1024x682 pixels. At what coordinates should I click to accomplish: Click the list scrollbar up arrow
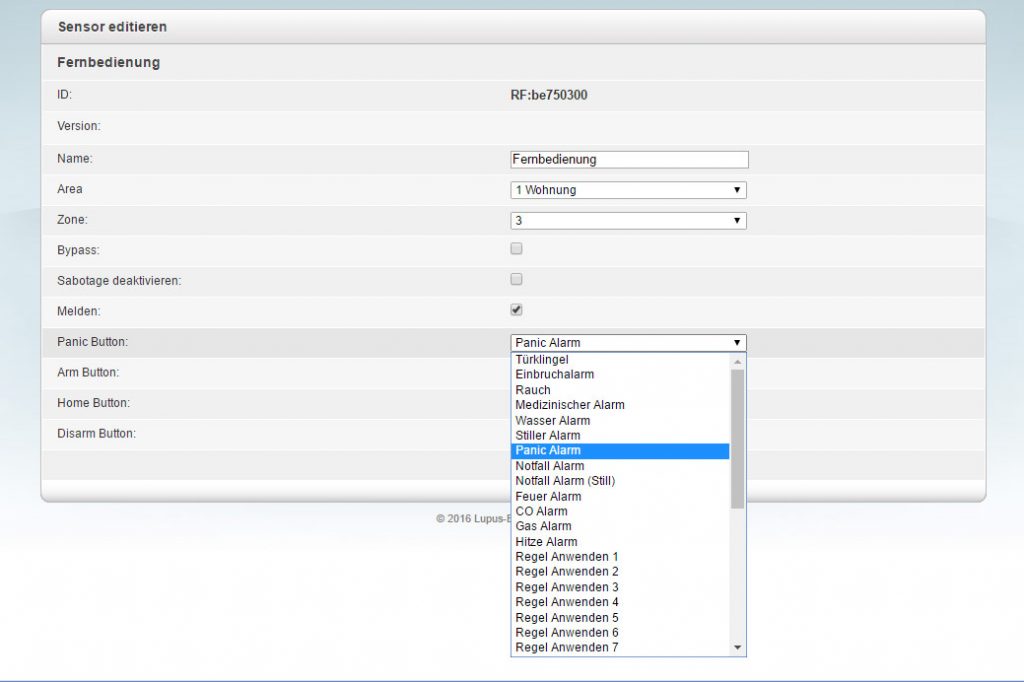[738, 361]
